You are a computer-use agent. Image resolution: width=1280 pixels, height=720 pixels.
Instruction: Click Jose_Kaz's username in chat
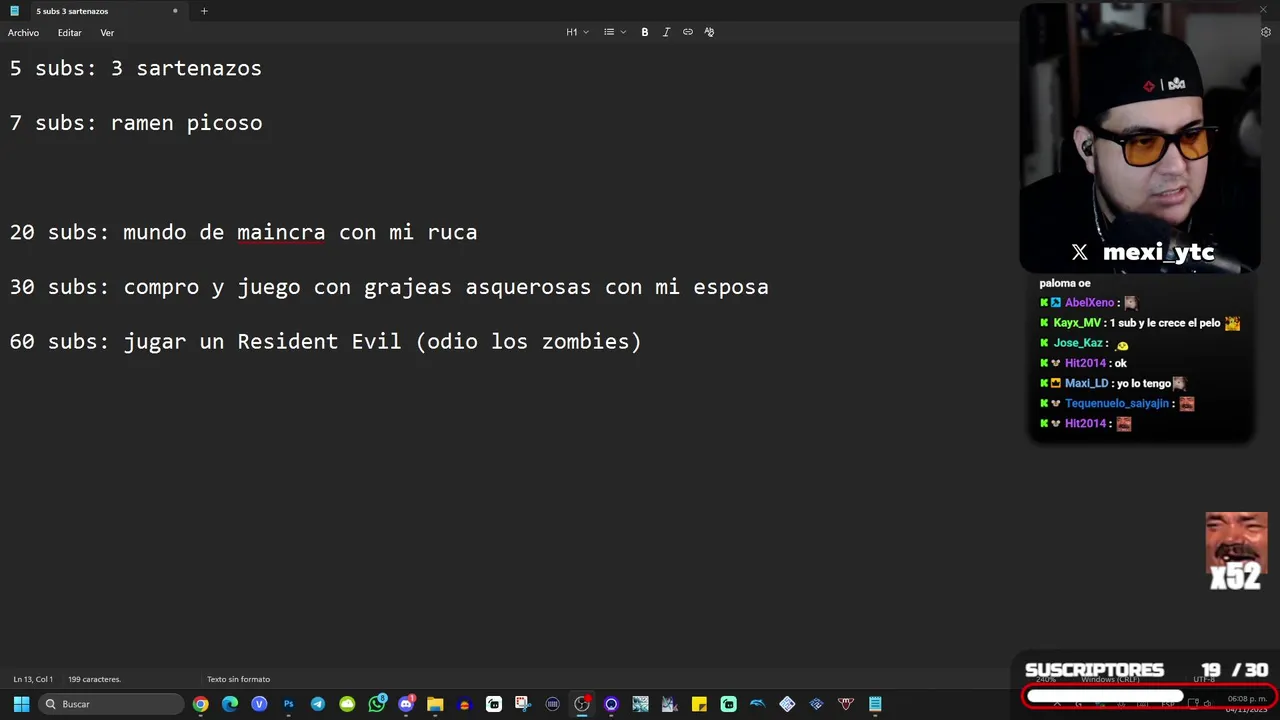(1078, 343)
